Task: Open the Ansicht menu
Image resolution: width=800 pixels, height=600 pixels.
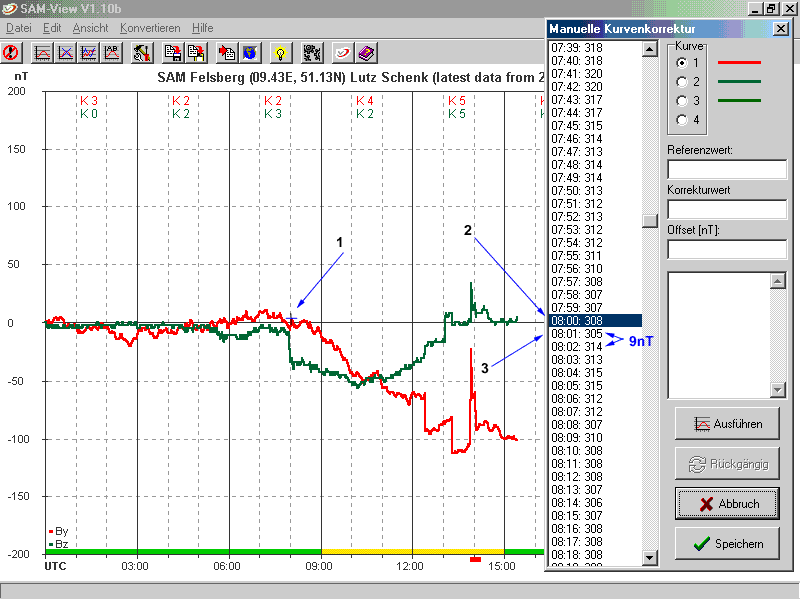Action: [90, 28]
